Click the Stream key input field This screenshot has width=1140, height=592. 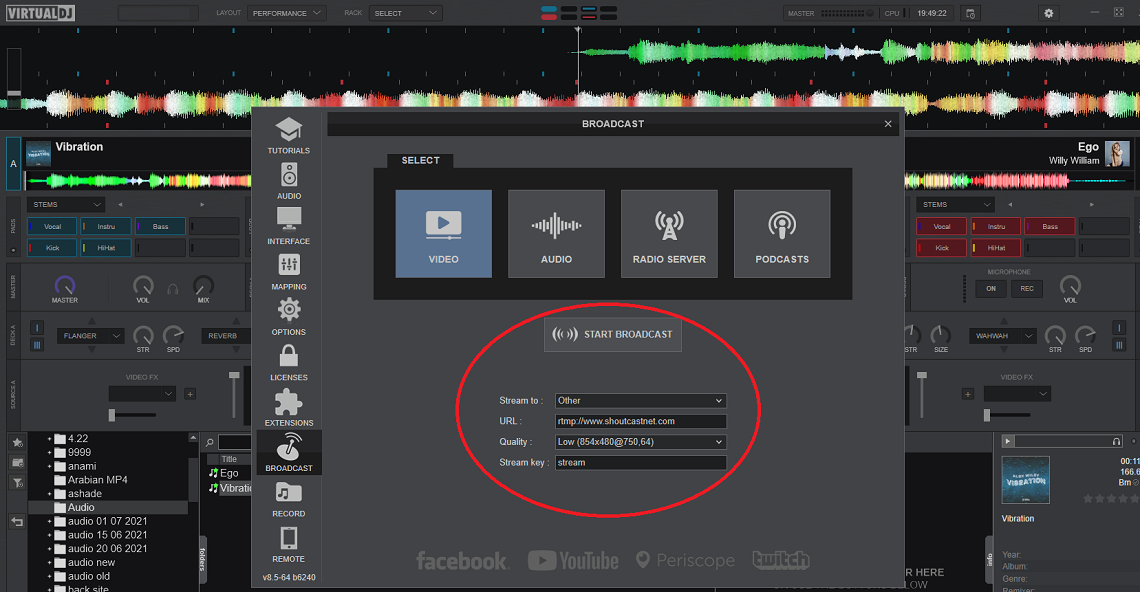(x=640, y=462)
